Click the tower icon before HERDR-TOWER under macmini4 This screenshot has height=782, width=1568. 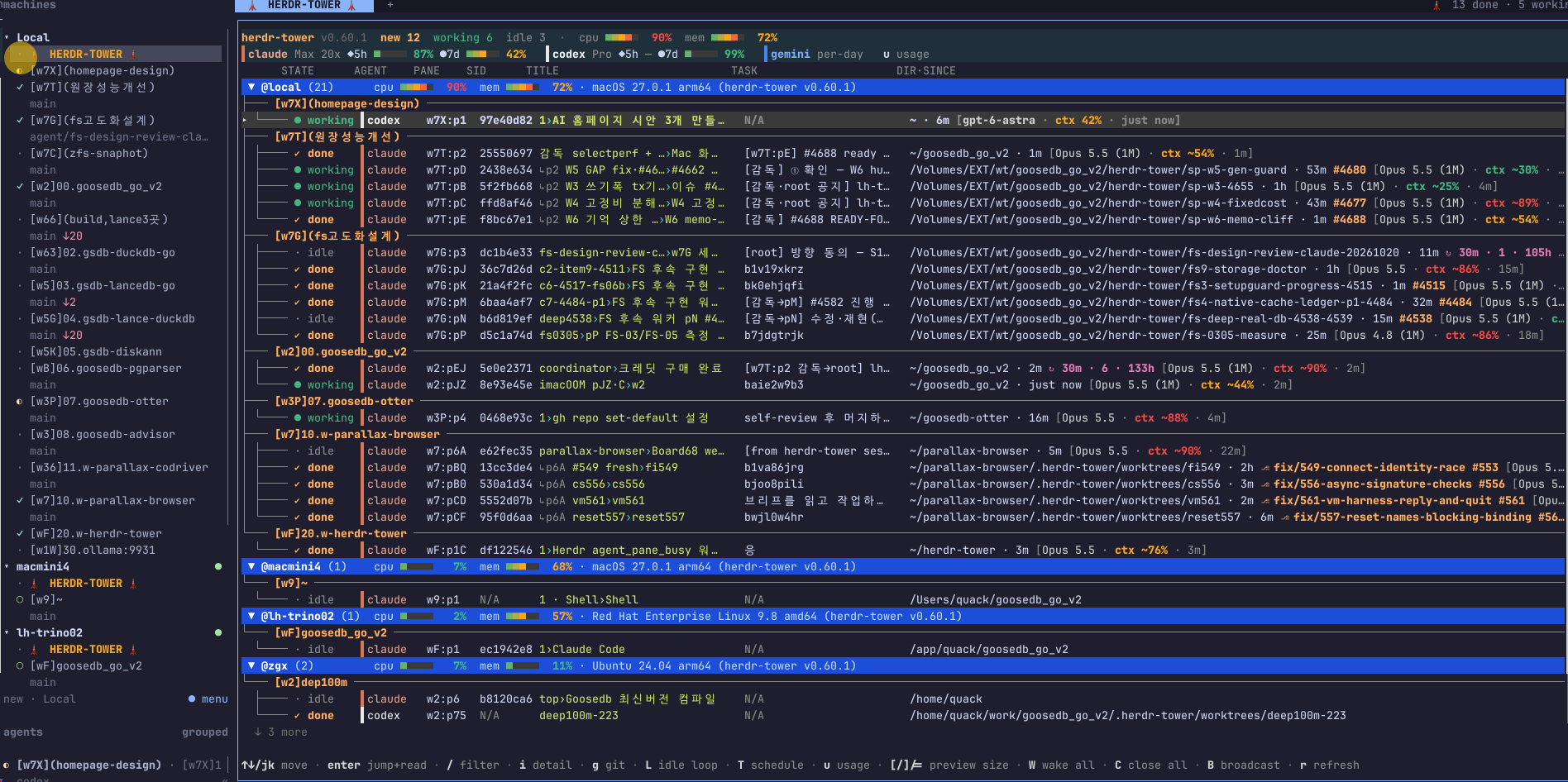tap(34, 584)
